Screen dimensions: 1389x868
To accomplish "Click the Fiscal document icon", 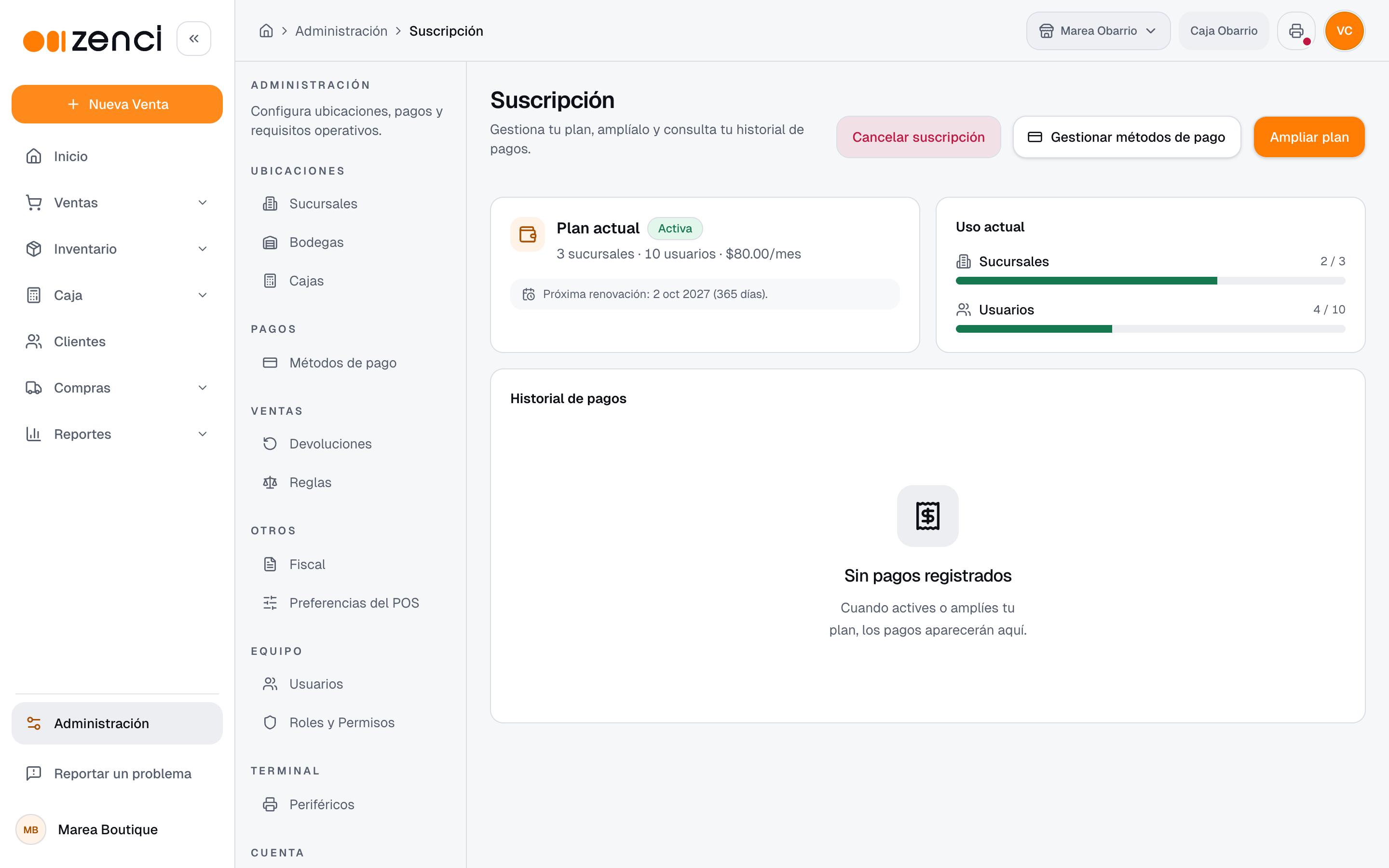I will [x=271, y=564].
